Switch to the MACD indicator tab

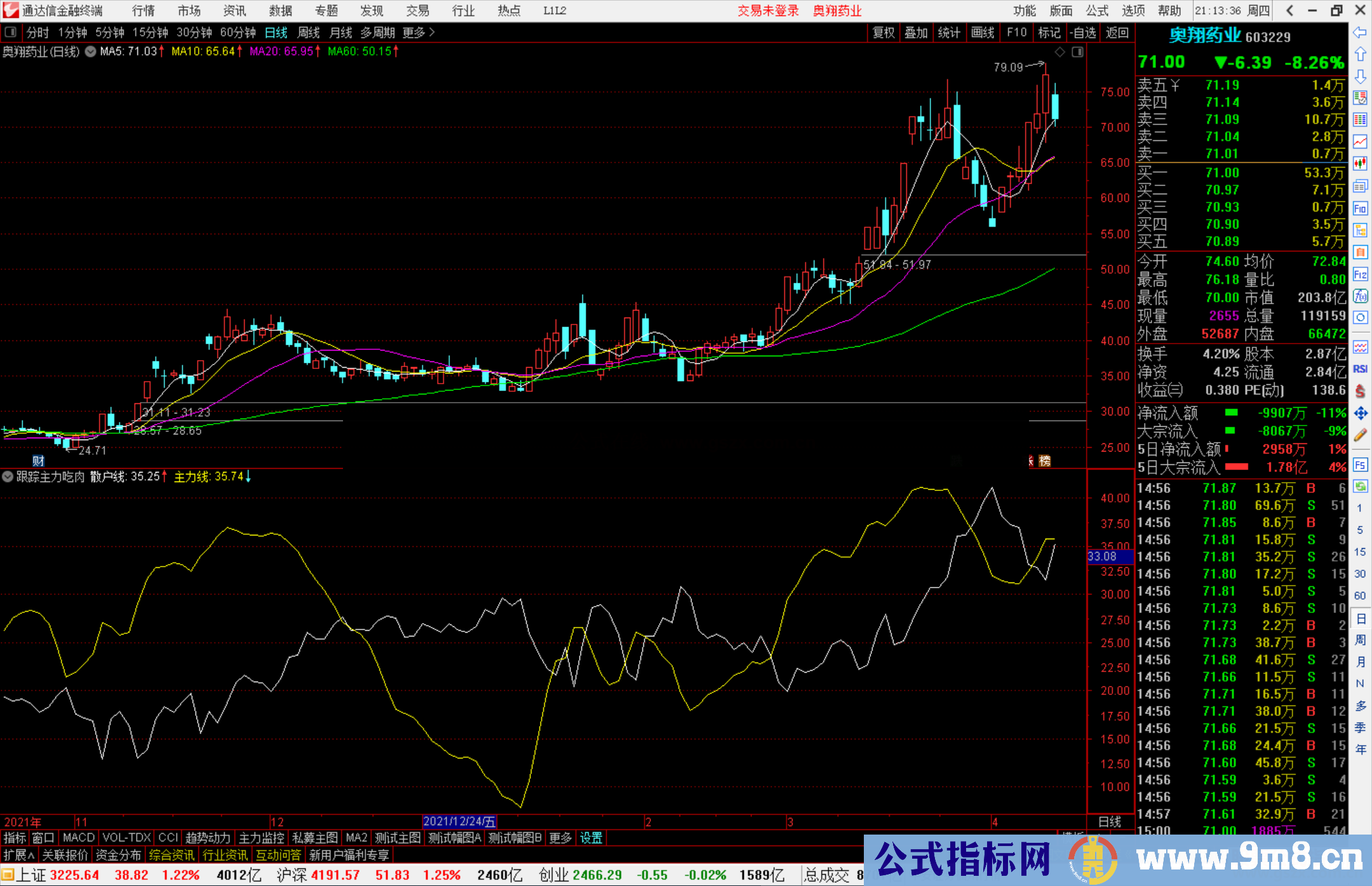(x=79, y=838)
